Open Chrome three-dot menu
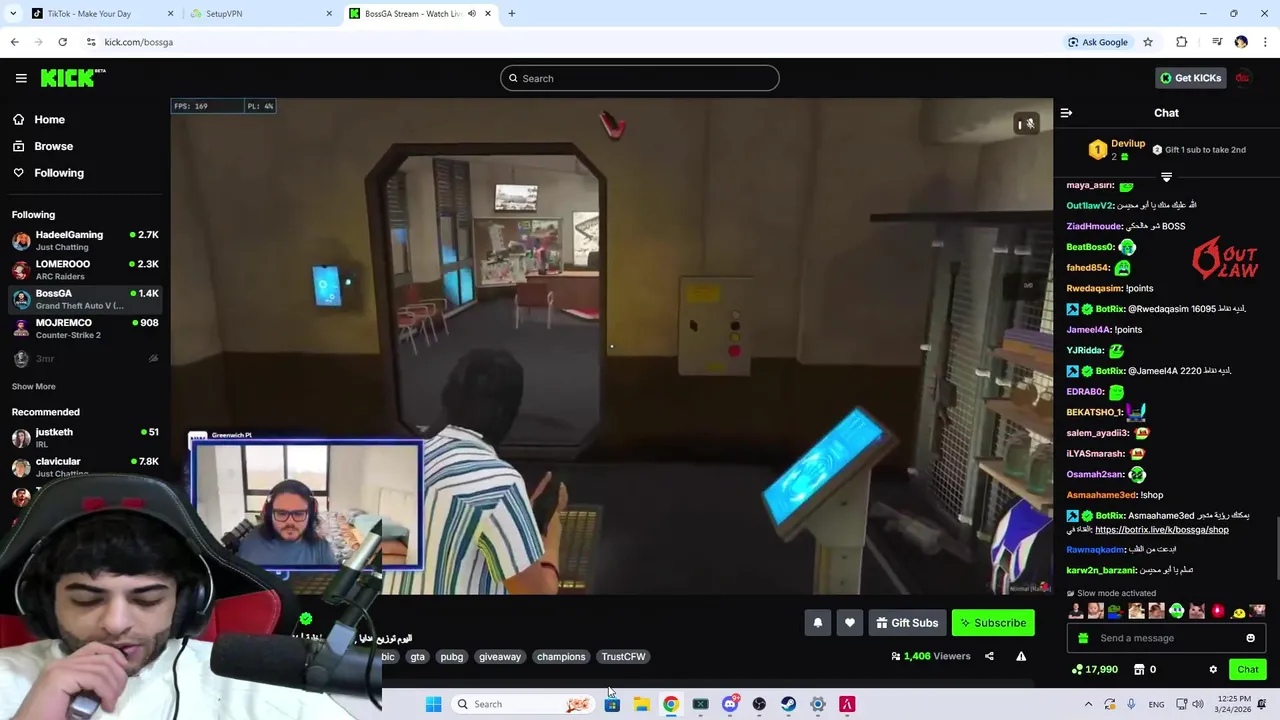Viewport: 1280px width, 720px height. [x=1265, y=42]
